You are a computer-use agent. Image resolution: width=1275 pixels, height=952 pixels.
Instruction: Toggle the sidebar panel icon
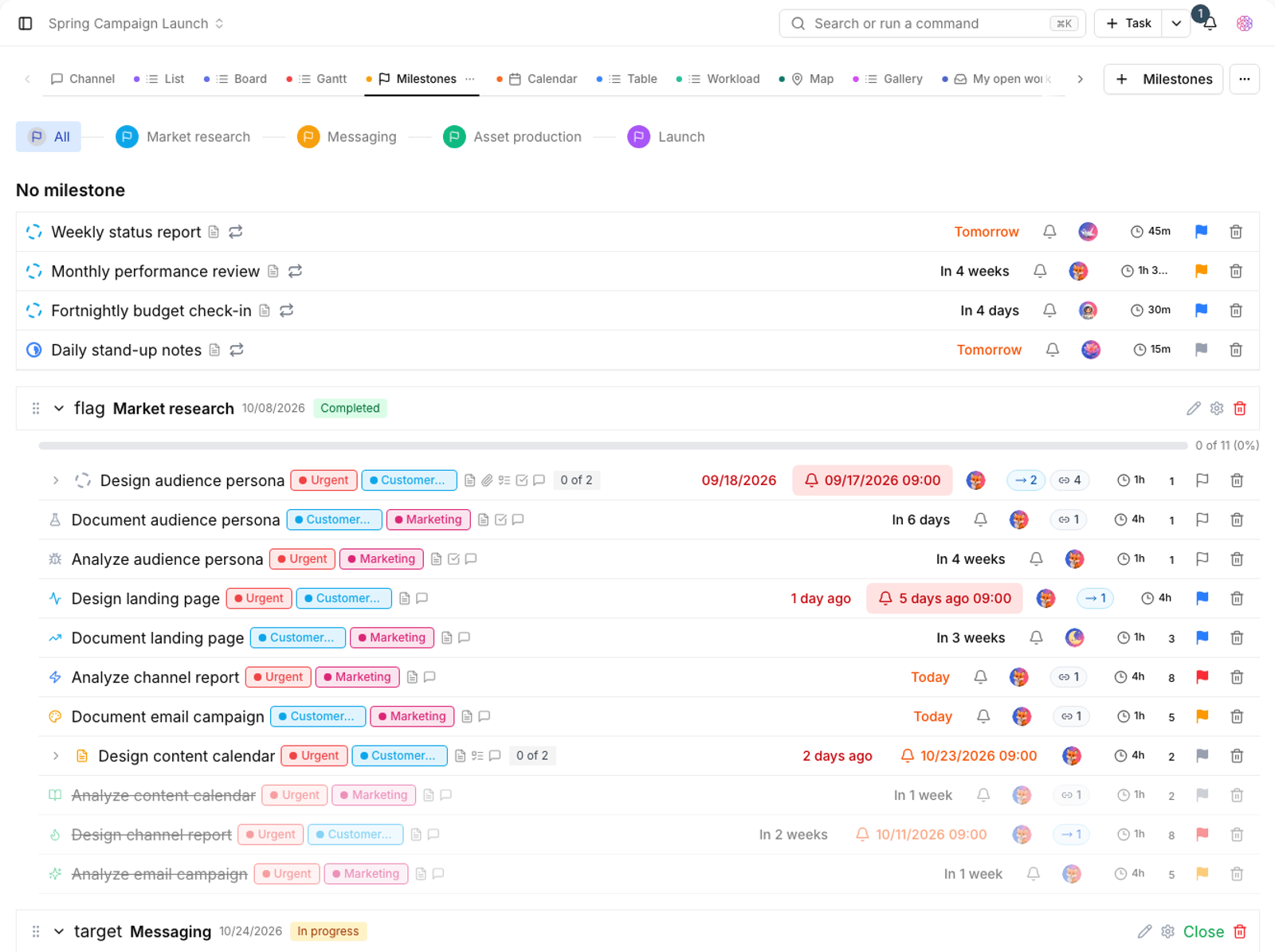(25, 23)
